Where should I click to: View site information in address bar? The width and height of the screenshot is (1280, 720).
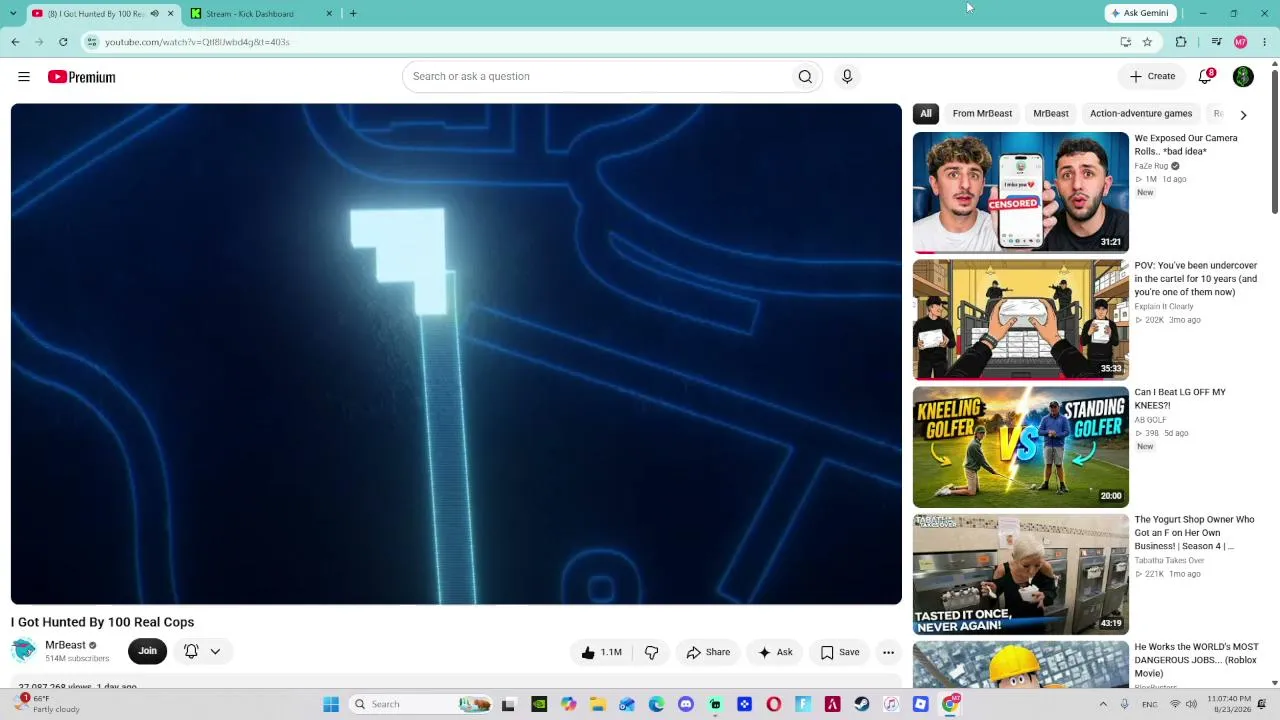click(92, 42)
